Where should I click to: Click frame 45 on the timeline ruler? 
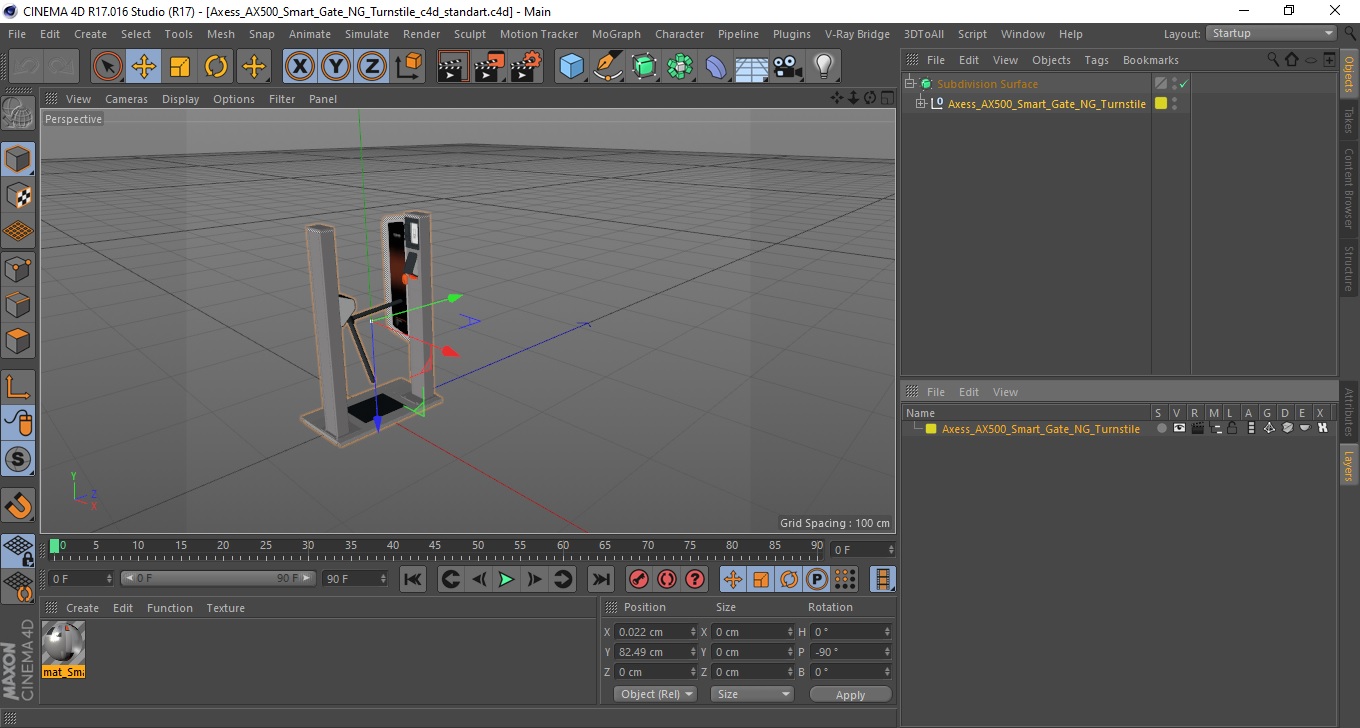(435, 546)
